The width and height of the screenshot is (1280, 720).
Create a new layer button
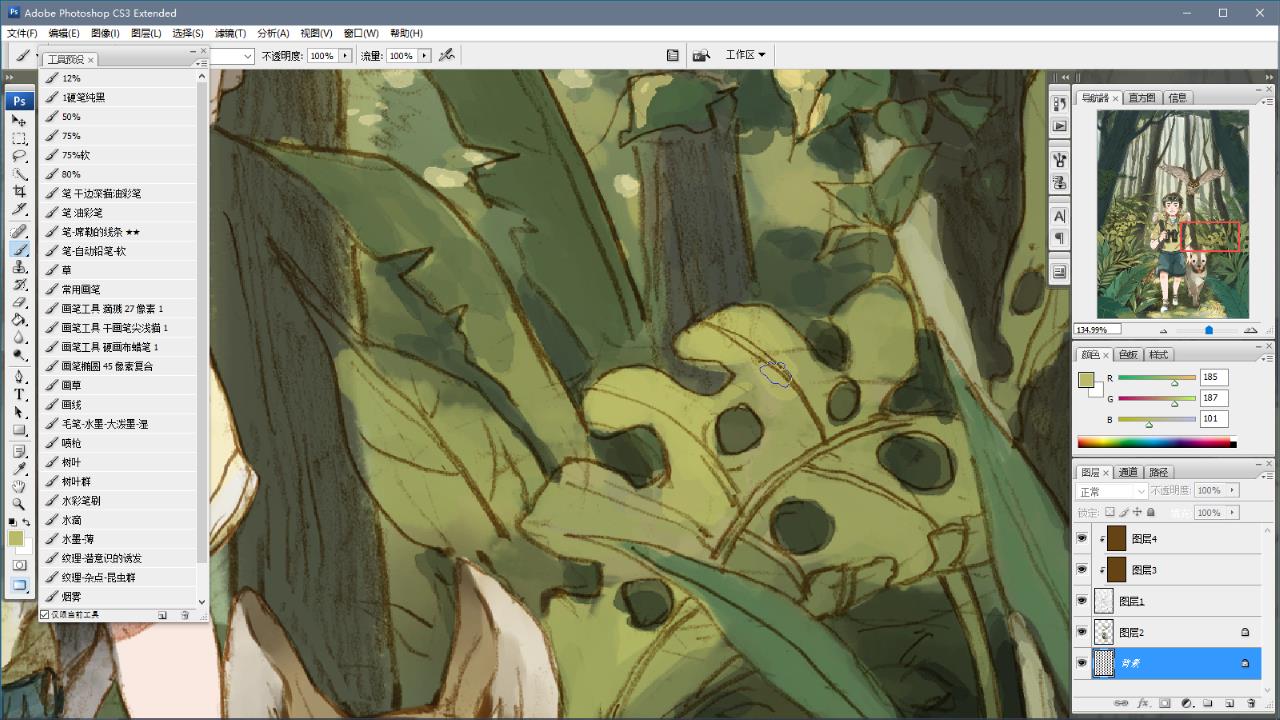(1229, 704)
